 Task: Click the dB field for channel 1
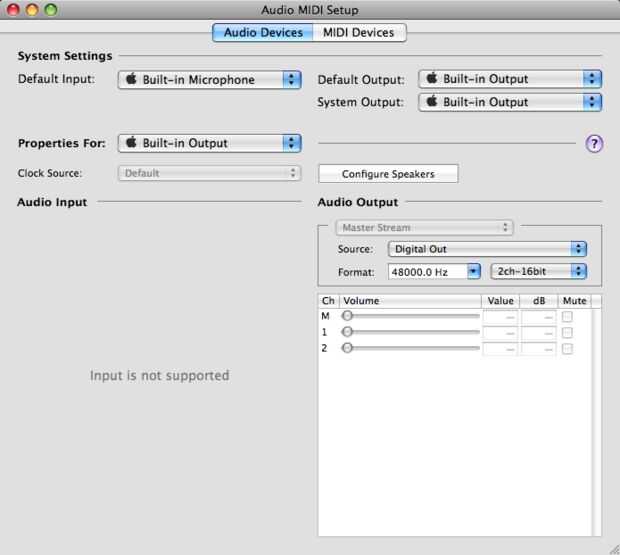538,333
